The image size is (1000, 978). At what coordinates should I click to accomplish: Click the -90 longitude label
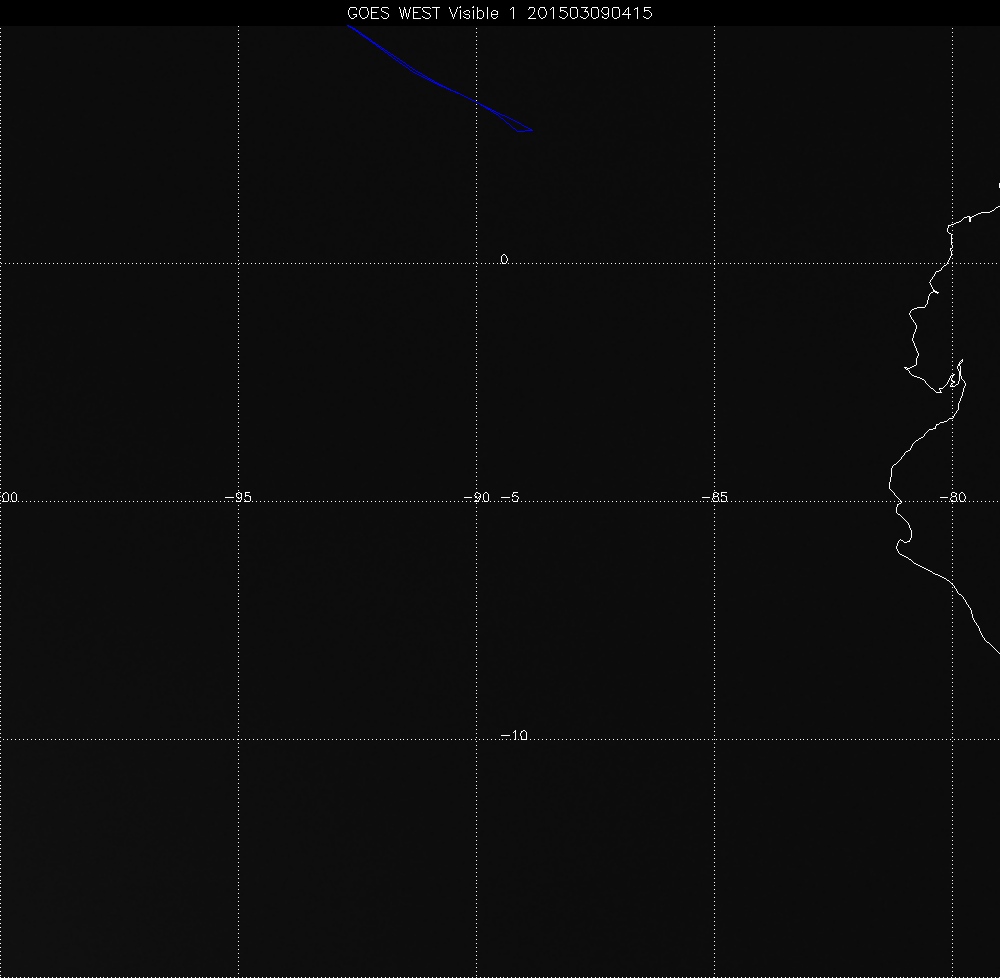tap(479, 498)
